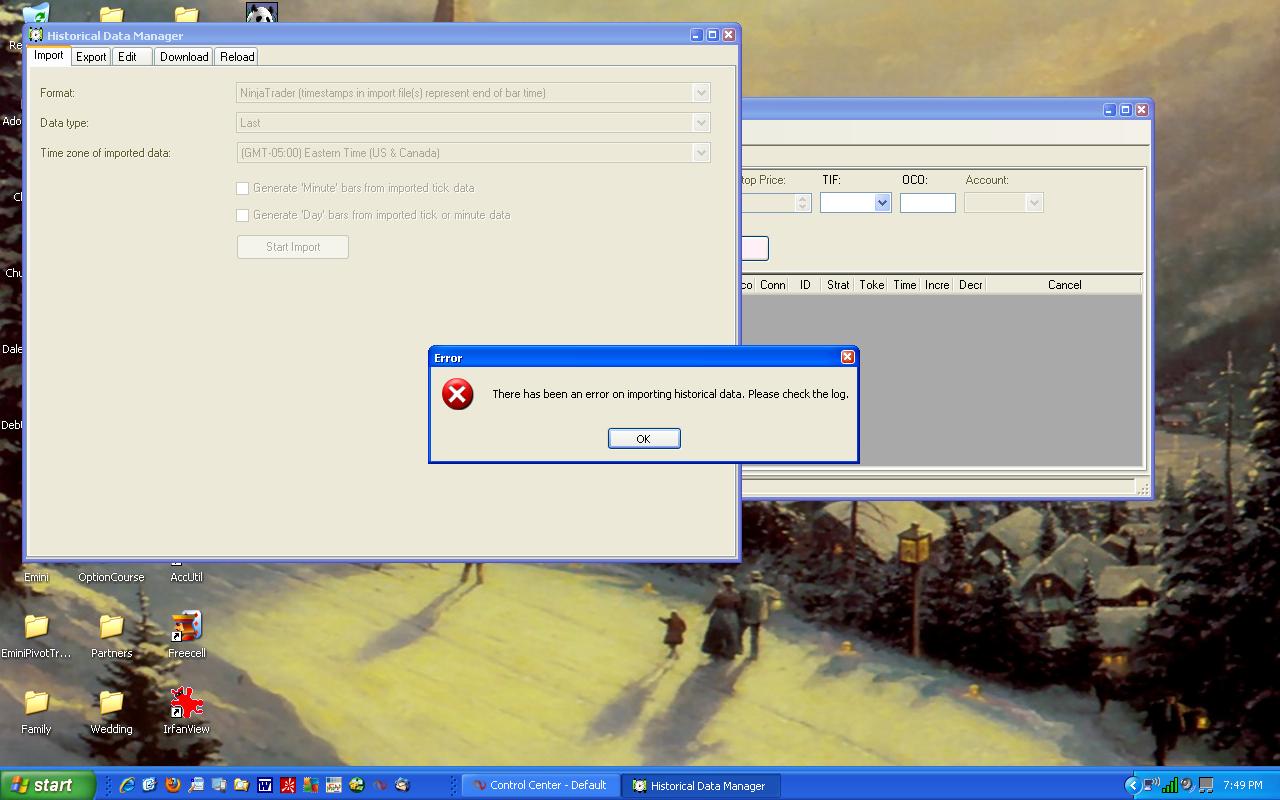Click the OCO input field
Viewport: 1280px width, 800px height.
point(928,203)
